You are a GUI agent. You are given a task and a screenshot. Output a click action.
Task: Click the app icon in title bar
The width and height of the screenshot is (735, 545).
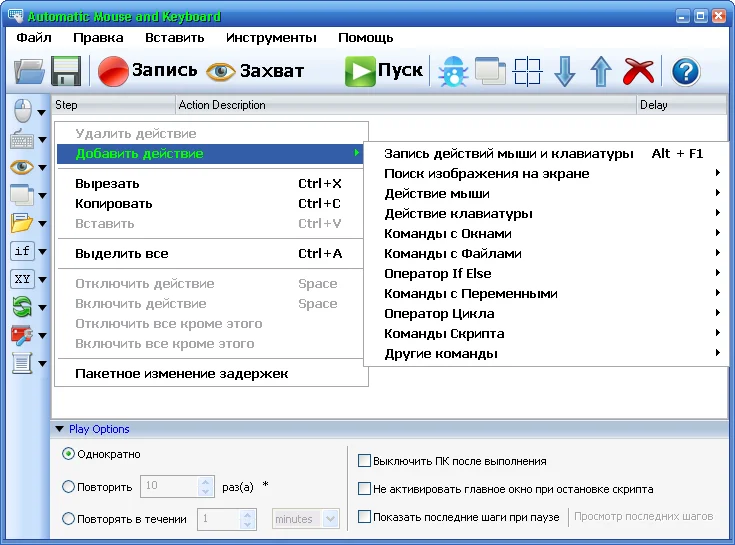(15, 16)
